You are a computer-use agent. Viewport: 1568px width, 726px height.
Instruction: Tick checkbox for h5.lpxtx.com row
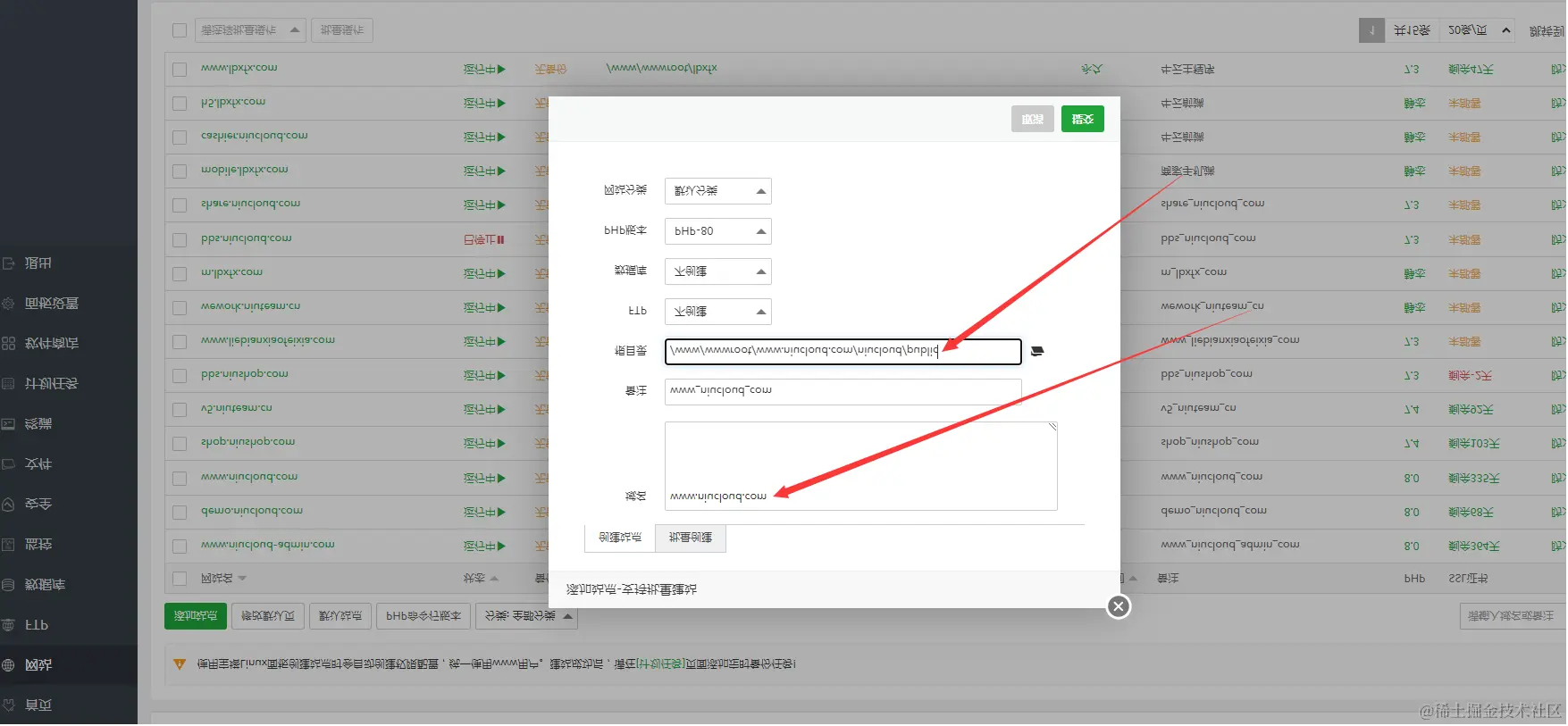[x=180, y=103]
